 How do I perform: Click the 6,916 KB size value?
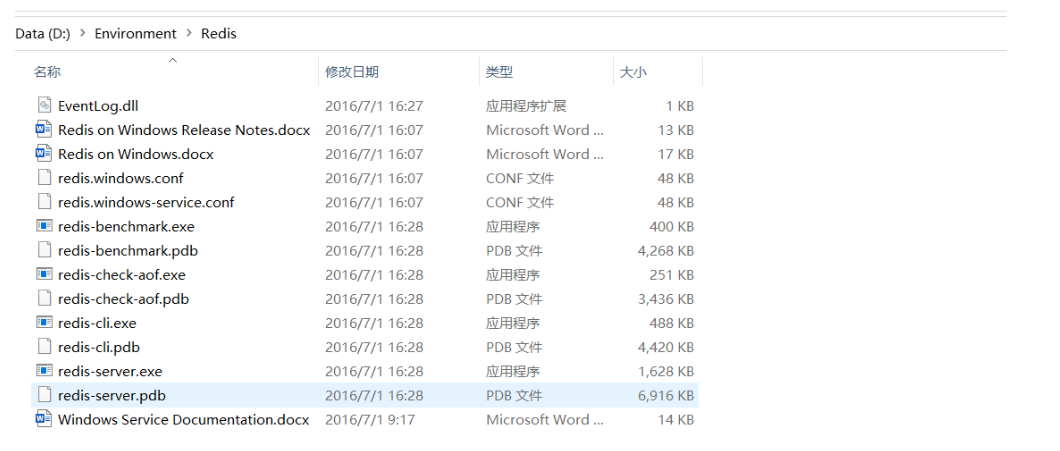point(666,396)
